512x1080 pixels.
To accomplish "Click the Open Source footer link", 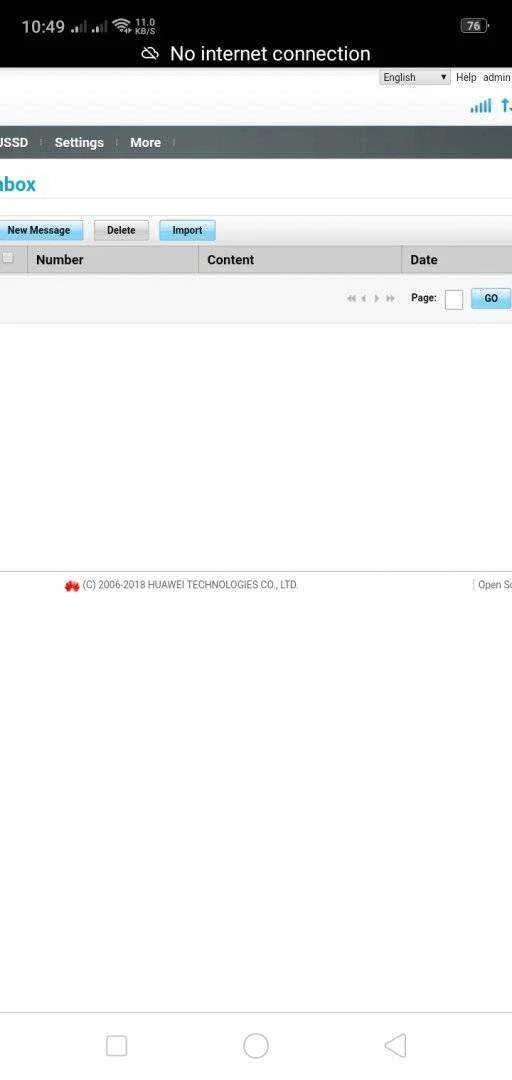I will (495, 585).
